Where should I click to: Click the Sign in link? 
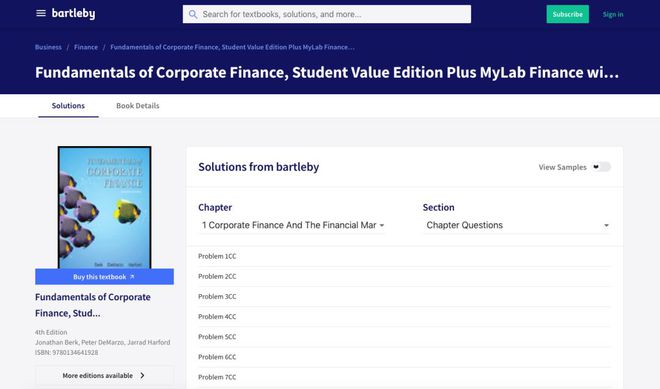click(613, 14)
